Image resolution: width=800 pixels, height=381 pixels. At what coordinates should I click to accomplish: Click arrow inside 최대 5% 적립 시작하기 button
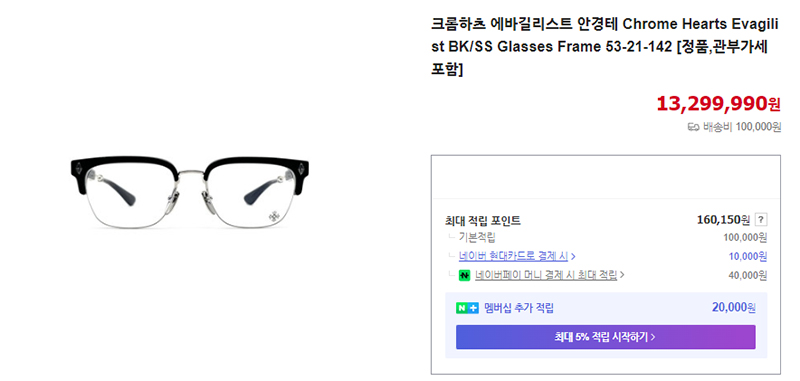pyautogui.click(x=653, y=337)
